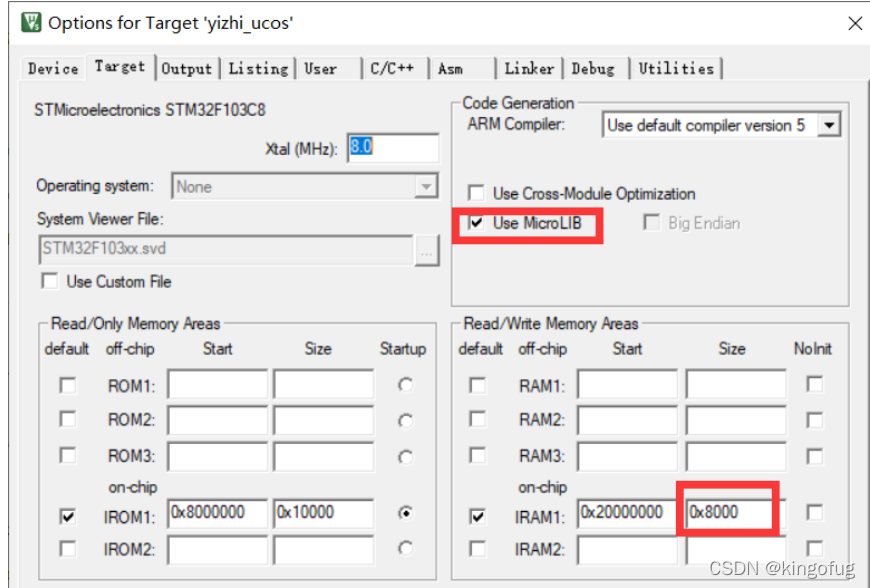
Task: Enable NoInit for RAM3
Action: (x=815, y=457)
